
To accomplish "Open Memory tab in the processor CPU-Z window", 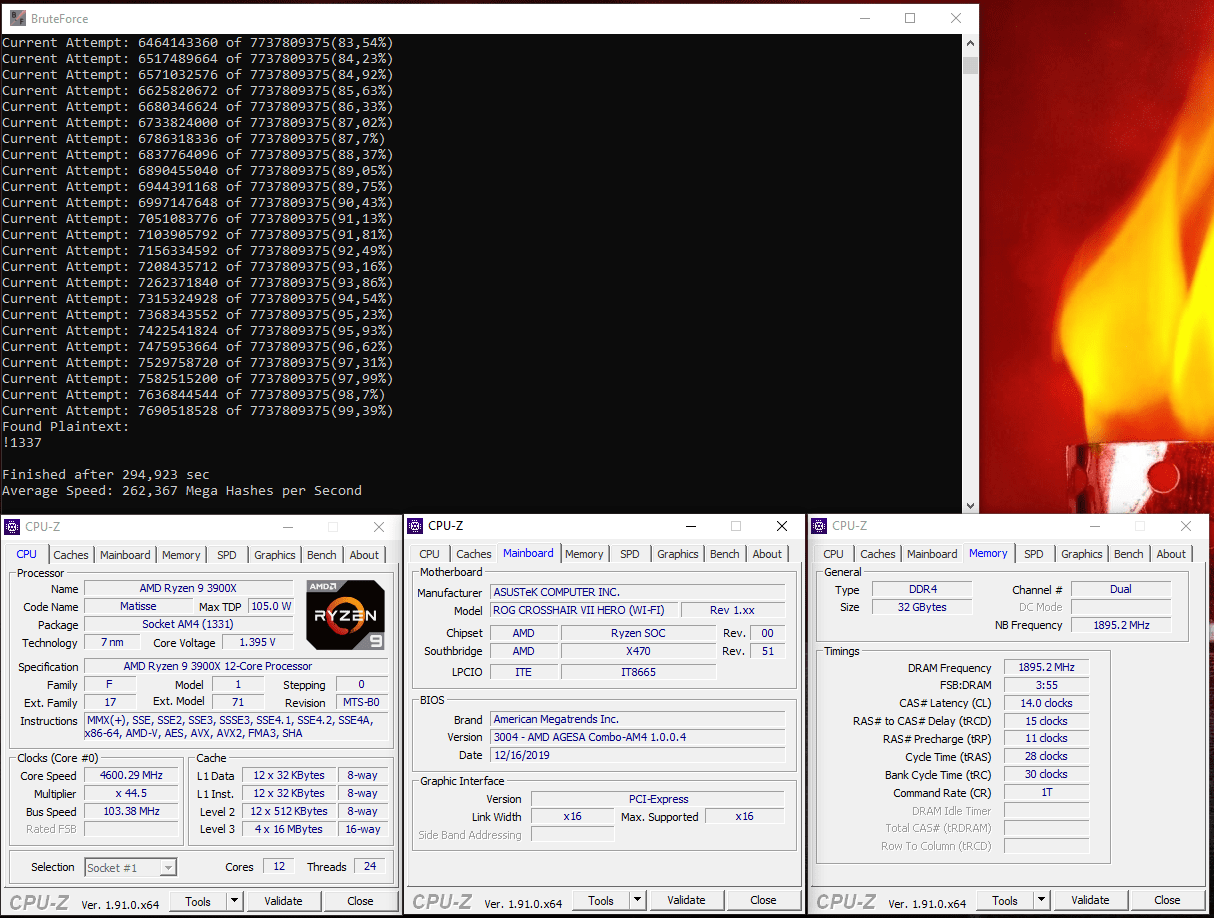I will 181,555.
